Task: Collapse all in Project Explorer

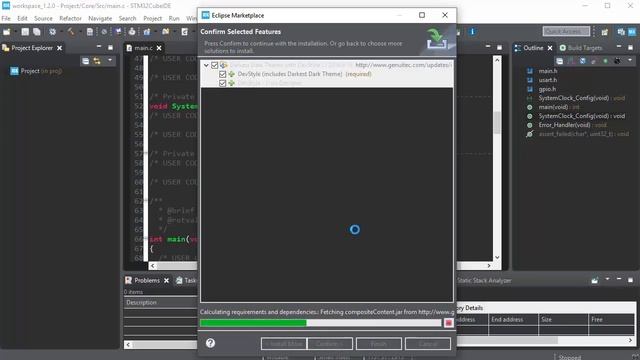Action: 85,61
